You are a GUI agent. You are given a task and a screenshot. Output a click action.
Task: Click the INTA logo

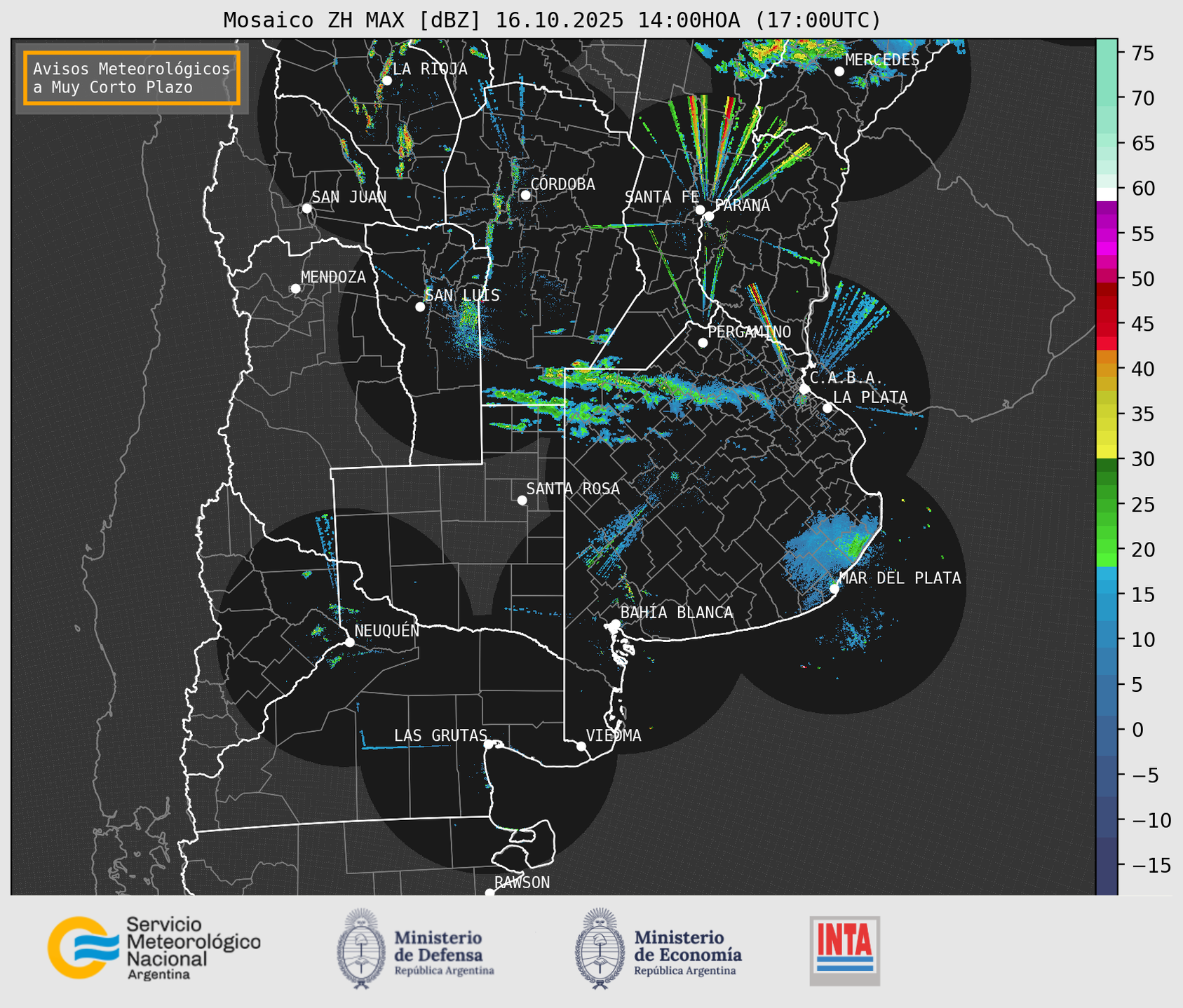pos(844,951)
